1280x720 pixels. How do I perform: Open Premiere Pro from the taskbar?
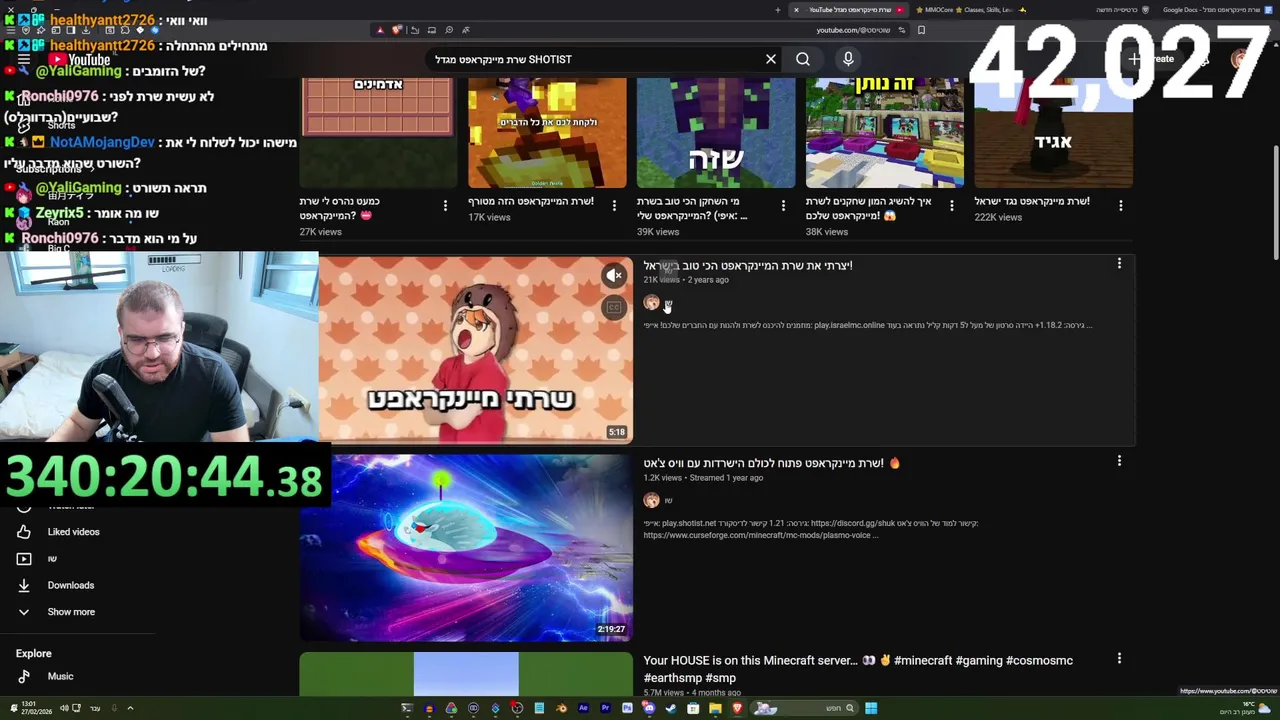click(605, 708)
